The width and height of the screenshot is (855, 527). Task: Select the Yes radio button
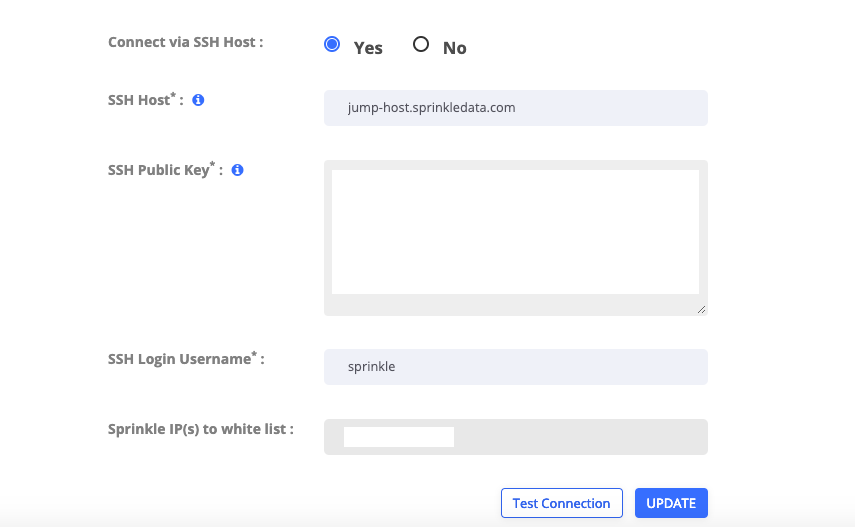[332, 45]
